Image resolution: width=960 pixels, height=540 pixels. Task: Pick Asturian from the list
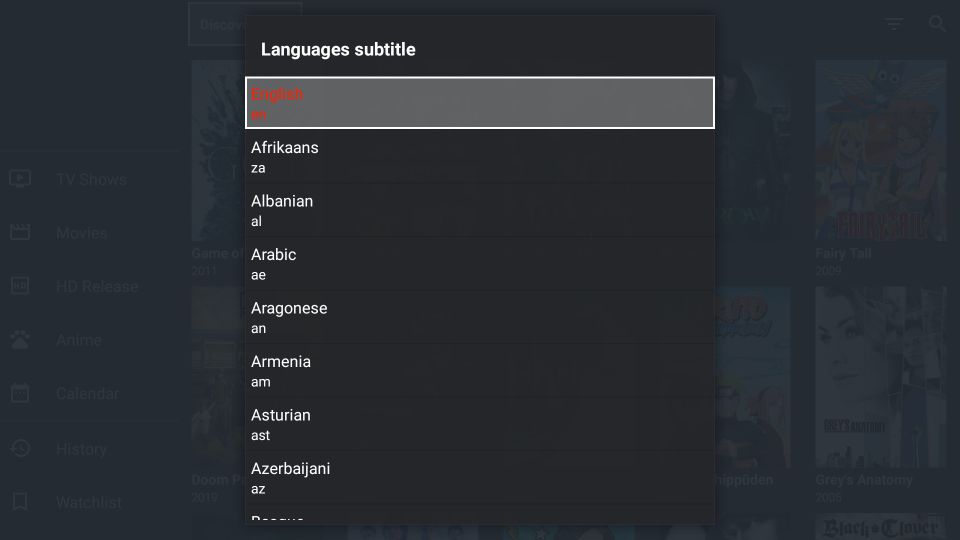click(479, 424)
